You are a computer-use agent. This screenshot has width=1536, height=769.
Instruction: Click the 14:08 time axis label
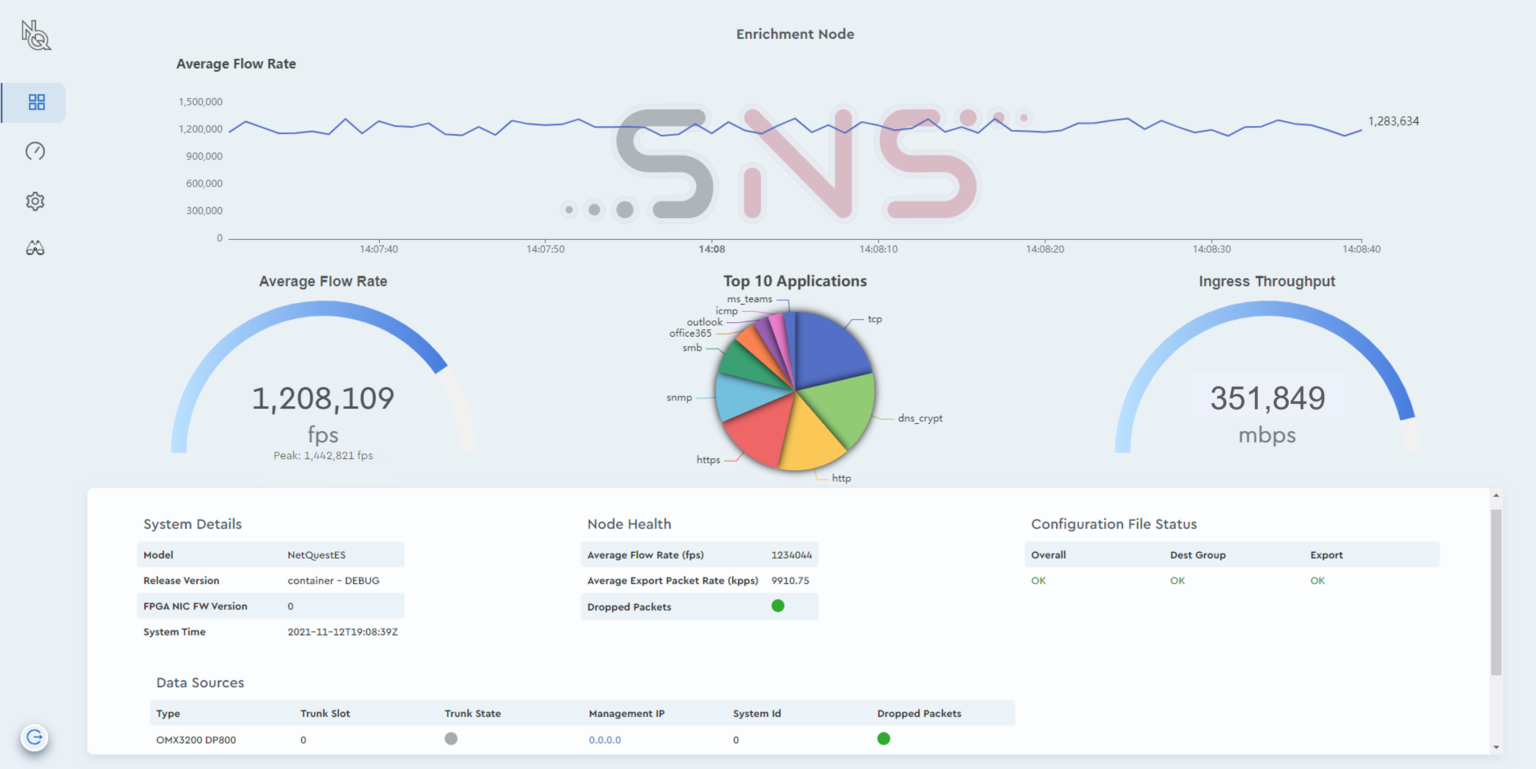pyautogui.click(x=712, y=249)
